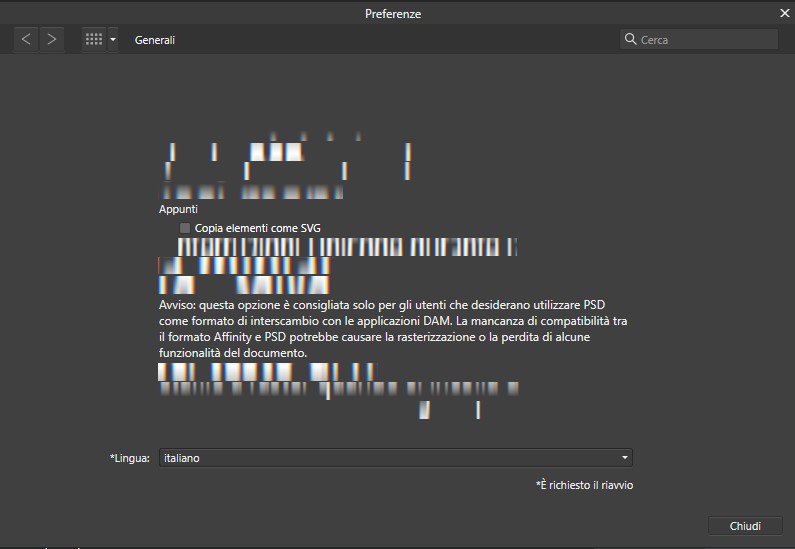This screenshot has height=549, width=795.
Task: Enable Copia elementi come SVG checkbox
Action: point(185,228)
